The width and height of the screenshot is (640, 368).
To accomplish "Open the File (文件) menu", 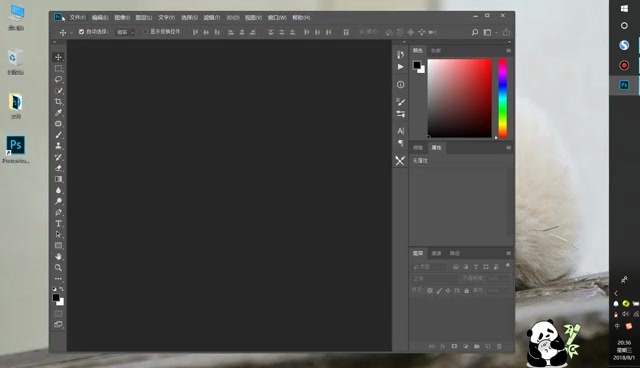I will (78, 18).
